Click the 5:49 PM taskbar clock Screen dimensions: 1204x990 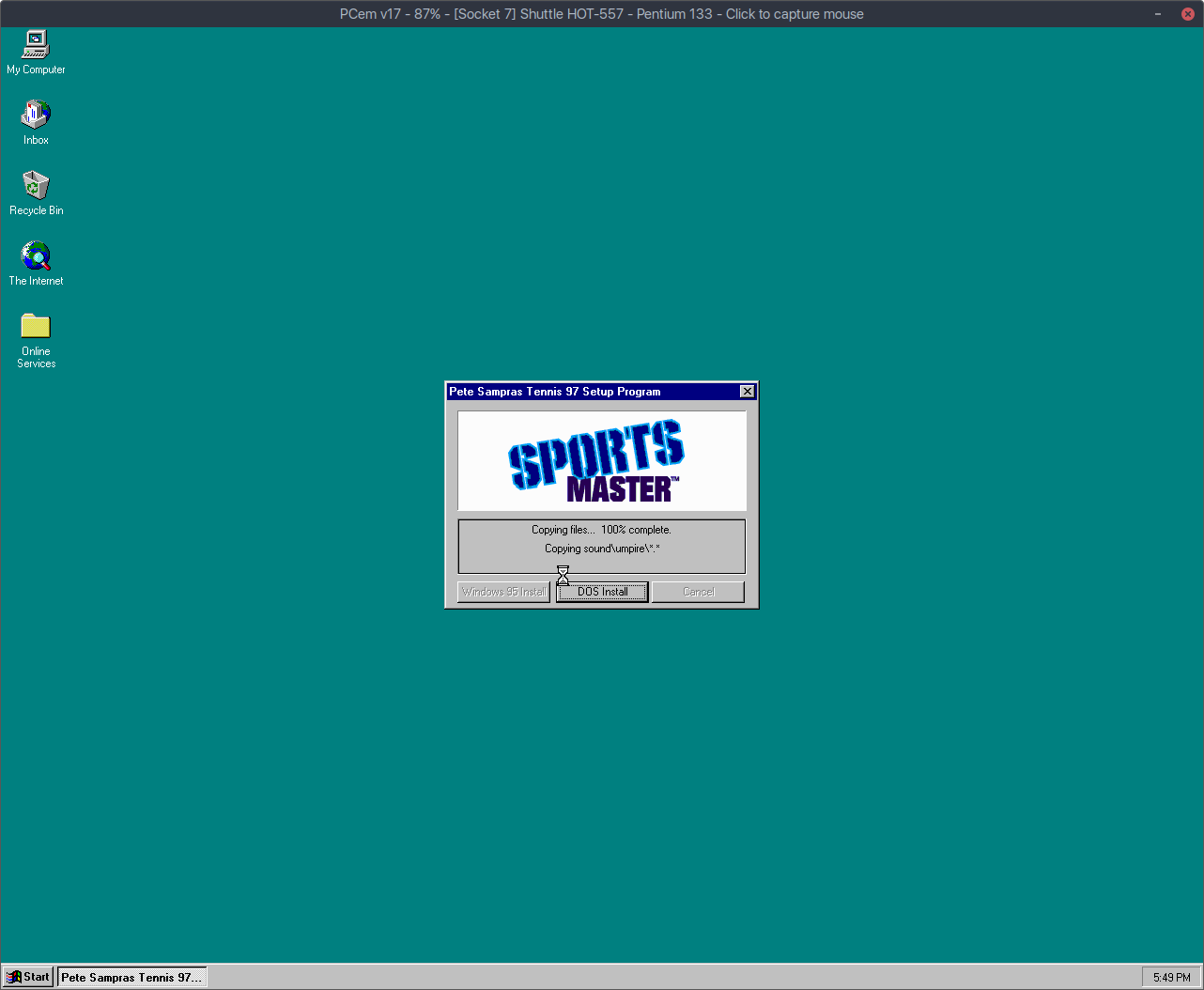pyautogui.click(x=1171, y=978)
